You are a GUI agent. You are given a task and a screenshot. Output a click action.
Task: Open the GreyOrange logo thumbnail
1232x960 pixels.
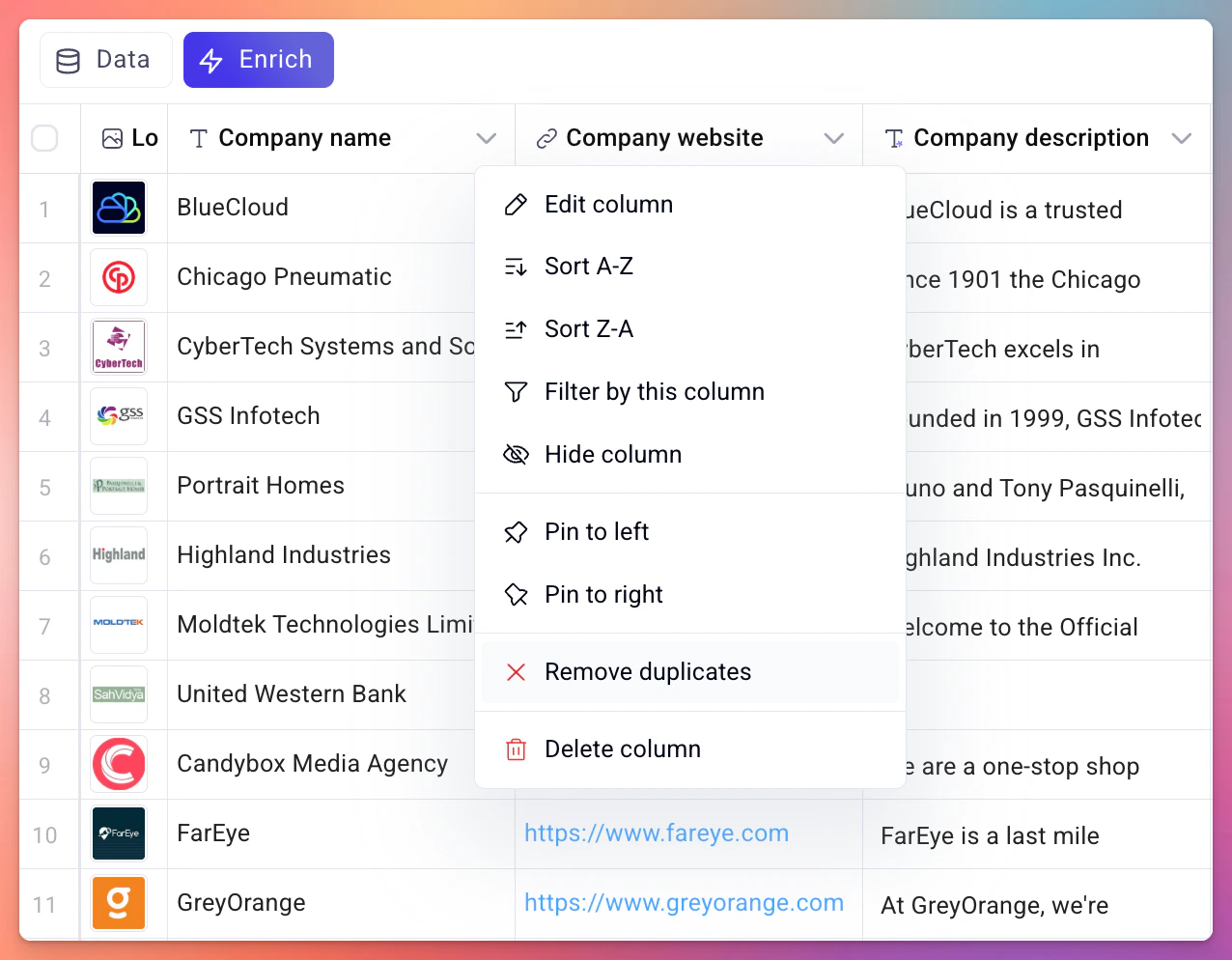tap(119, 903)
